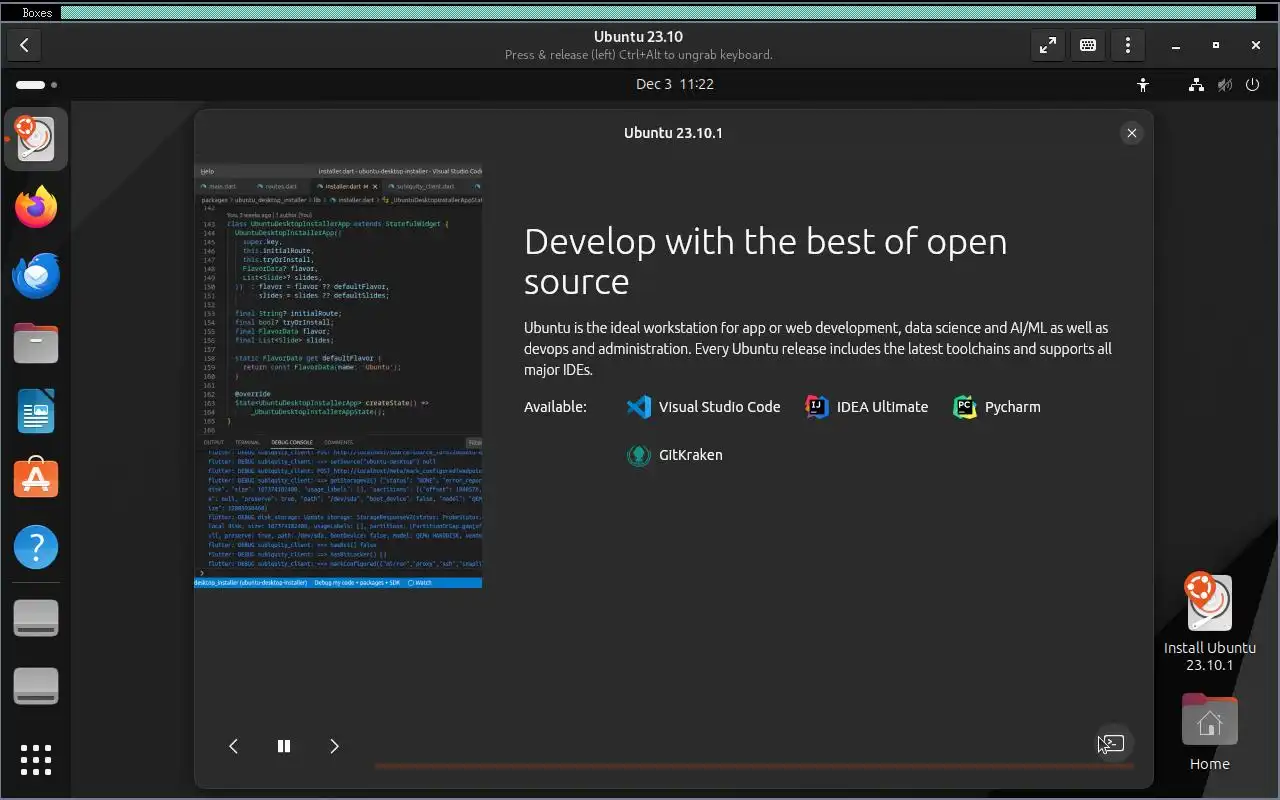
Task: Close the Ubuntu 23.10.1 installer window
Action: click(x=1131, y=133)
